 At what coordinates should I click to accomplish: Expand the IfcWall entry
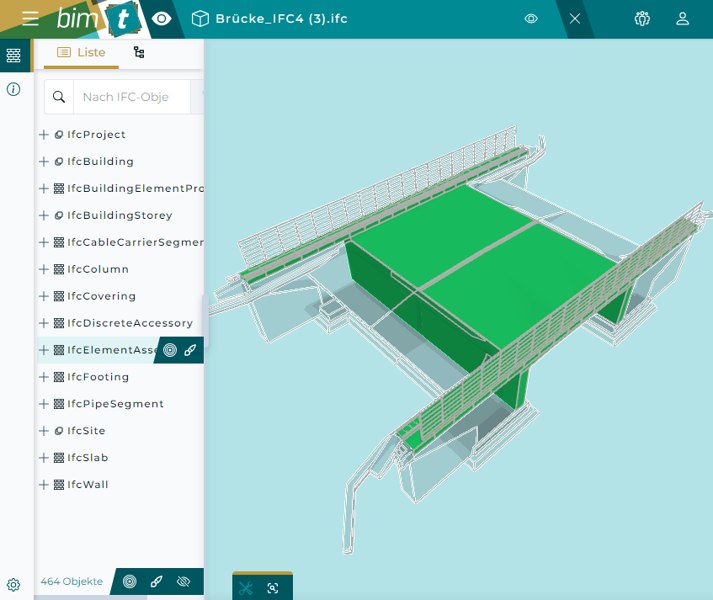coord(44,484)
